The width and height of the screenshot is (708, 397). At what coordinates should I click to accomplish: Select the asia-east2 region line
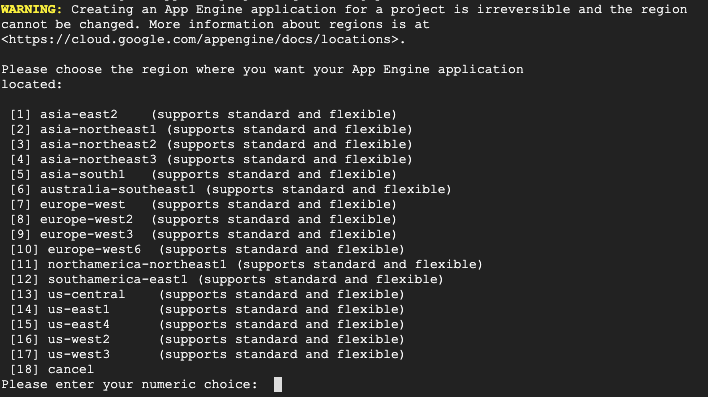click(x=203, y=114)
